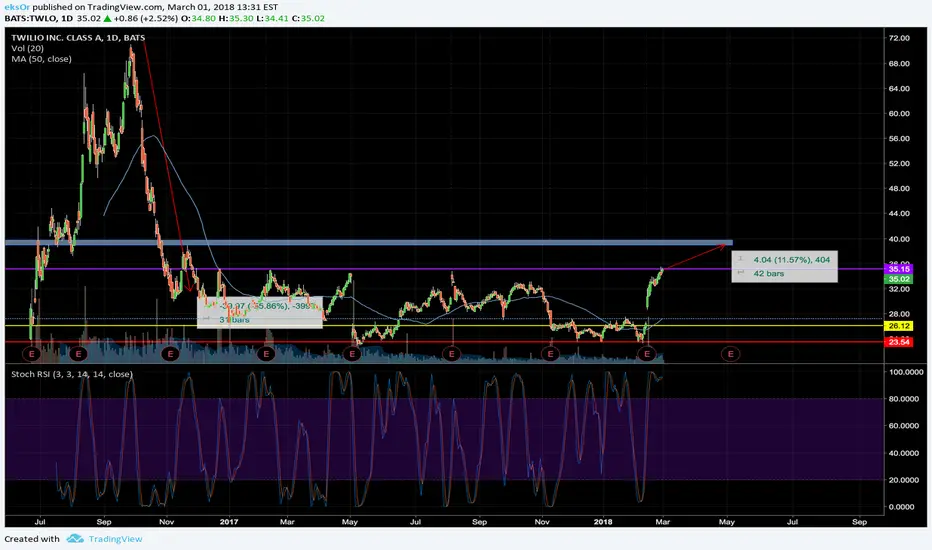Click the earnings E marker above the Nov 2016 label
The width and height of the screenshot is (932, 550).
[x=171, y=354]
